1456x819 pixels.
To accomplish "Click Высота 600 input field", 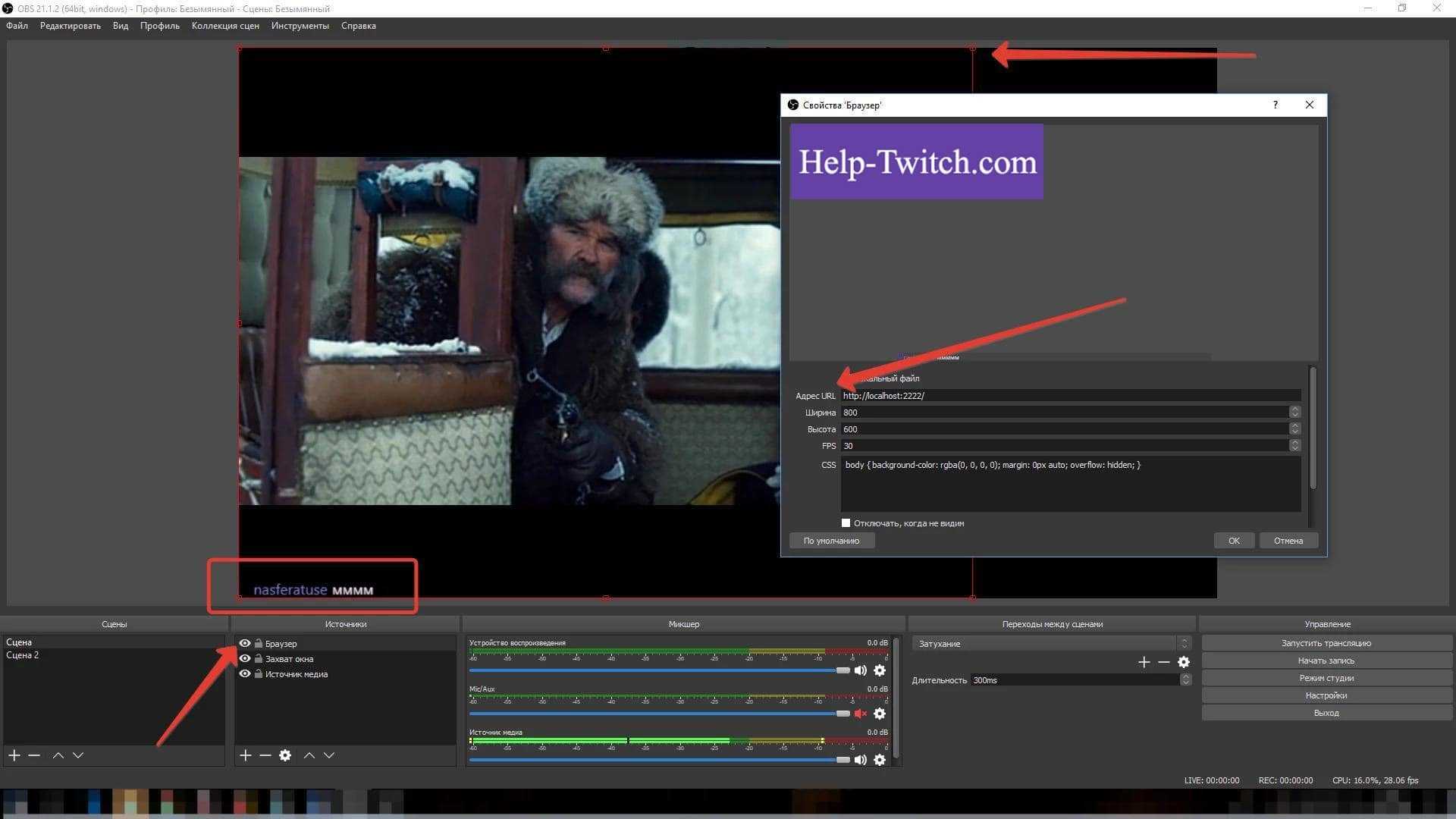I will coord(1065,429).
